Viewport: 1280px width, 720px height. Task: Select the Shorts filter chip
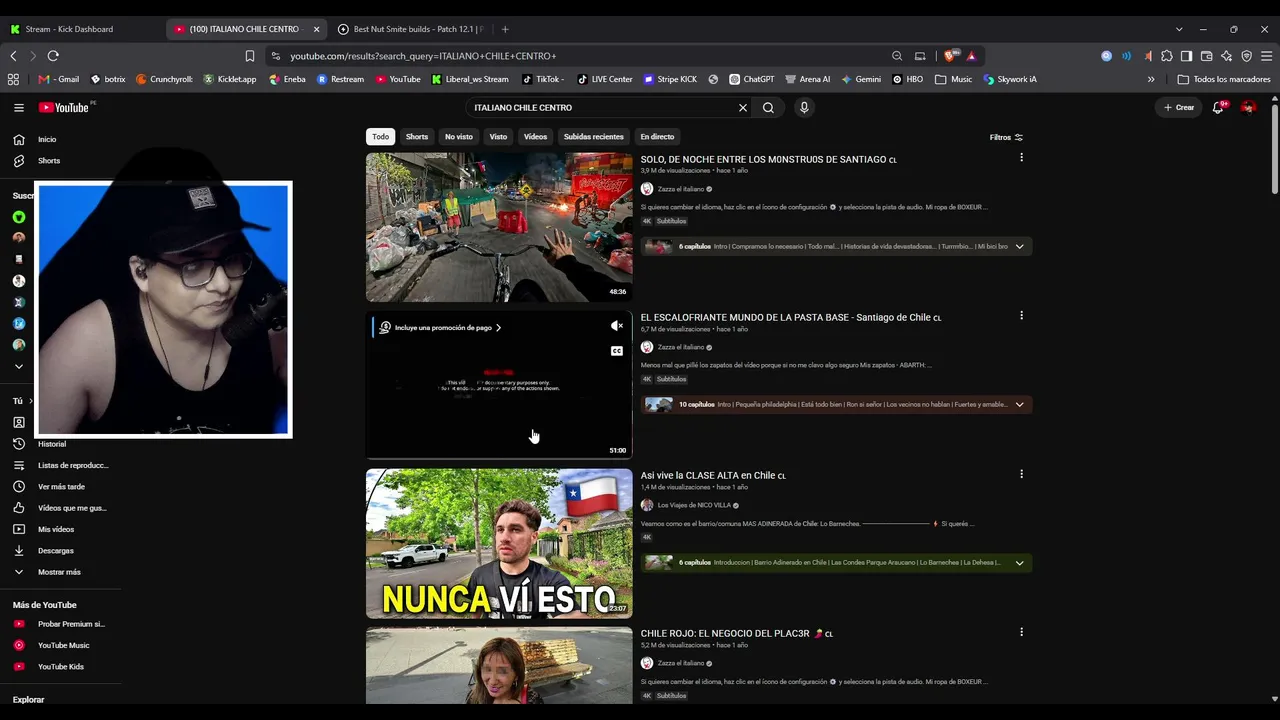[417, 136]
